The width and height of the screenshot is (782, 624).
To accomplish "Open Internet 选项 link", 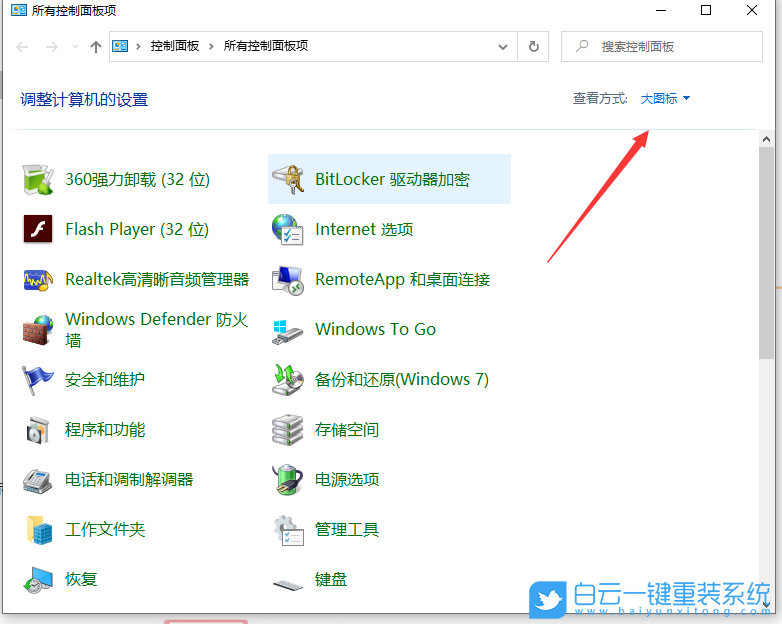I will pos(364,229).
